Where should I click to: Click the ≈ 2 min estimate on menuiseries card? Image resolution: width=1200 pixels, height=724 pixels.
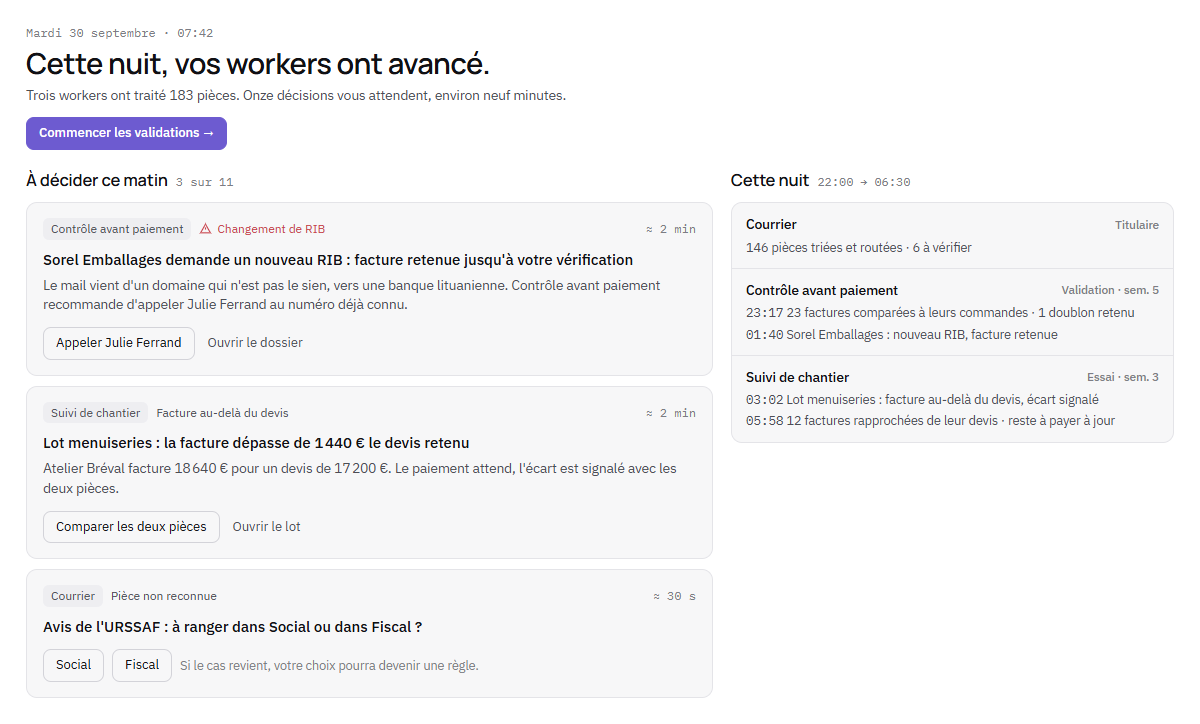point(671,413)
